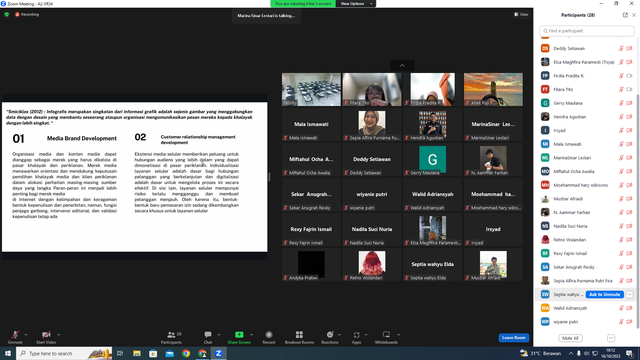The image size is (640, 360).
Task: Expand the arrow beside Whiteboards
Action: point(399,335)
